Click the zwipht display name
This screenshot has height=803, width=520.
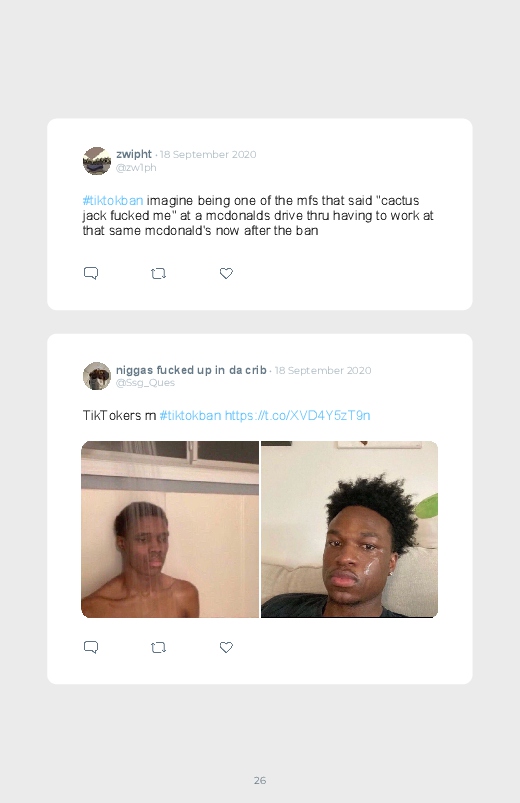pyautogui.click(x=134, y=154)
